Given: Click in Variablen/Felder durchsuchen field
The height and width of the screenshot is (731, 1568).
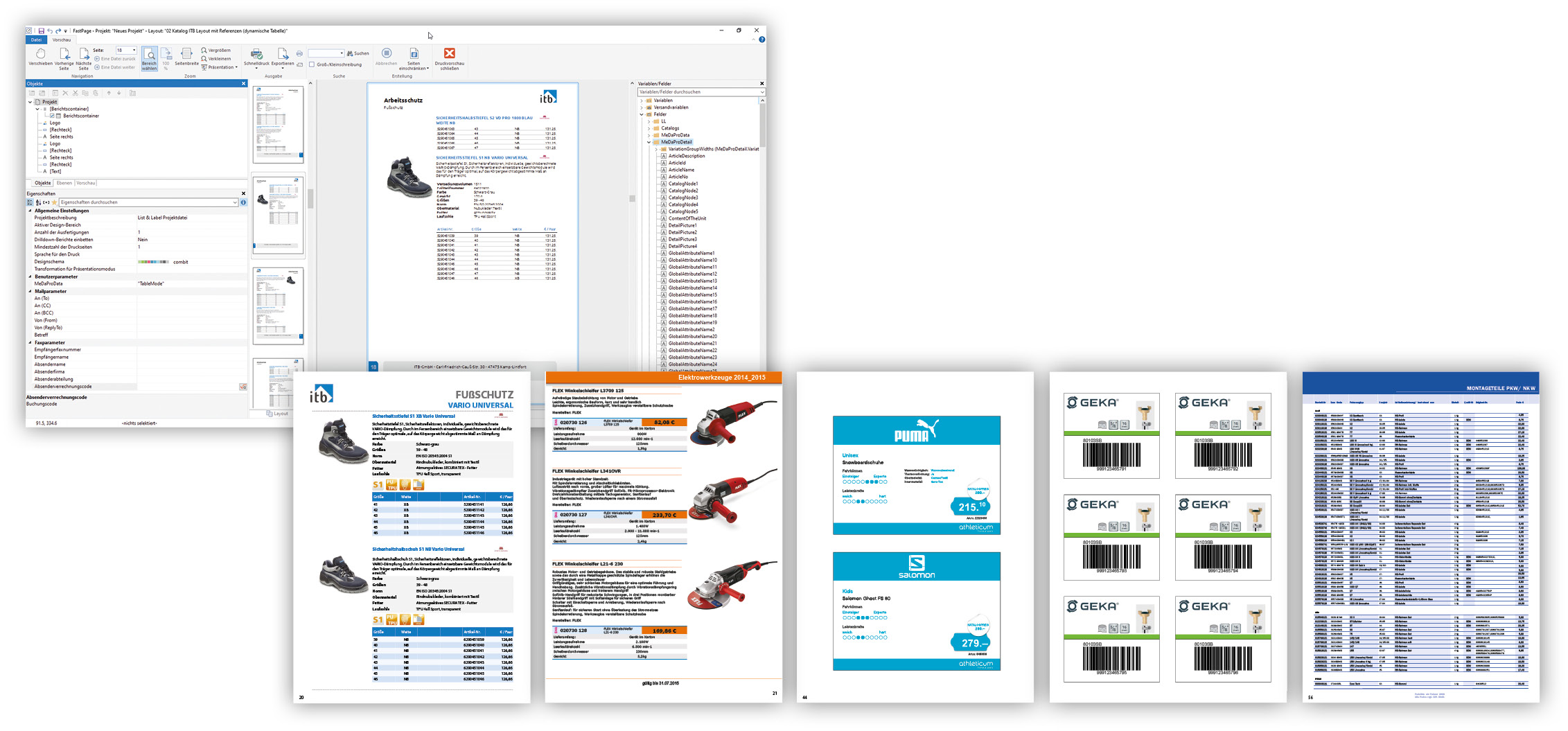Looking at the screenshot, I should pyautogui.click(x=701, y=92).
